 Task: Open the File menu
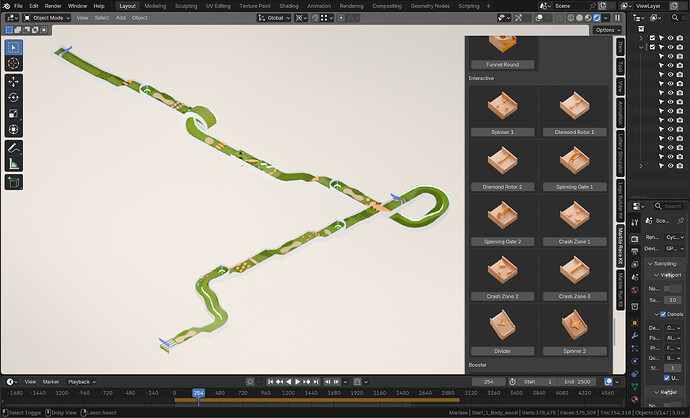tap(18, 6)
